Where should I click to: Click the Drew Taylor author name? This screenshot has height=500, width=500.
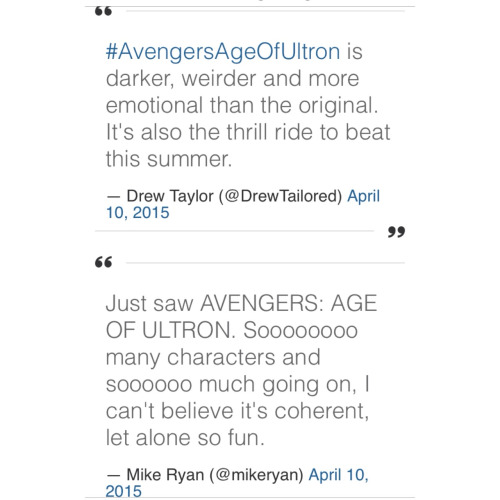[x=170, y=196]
